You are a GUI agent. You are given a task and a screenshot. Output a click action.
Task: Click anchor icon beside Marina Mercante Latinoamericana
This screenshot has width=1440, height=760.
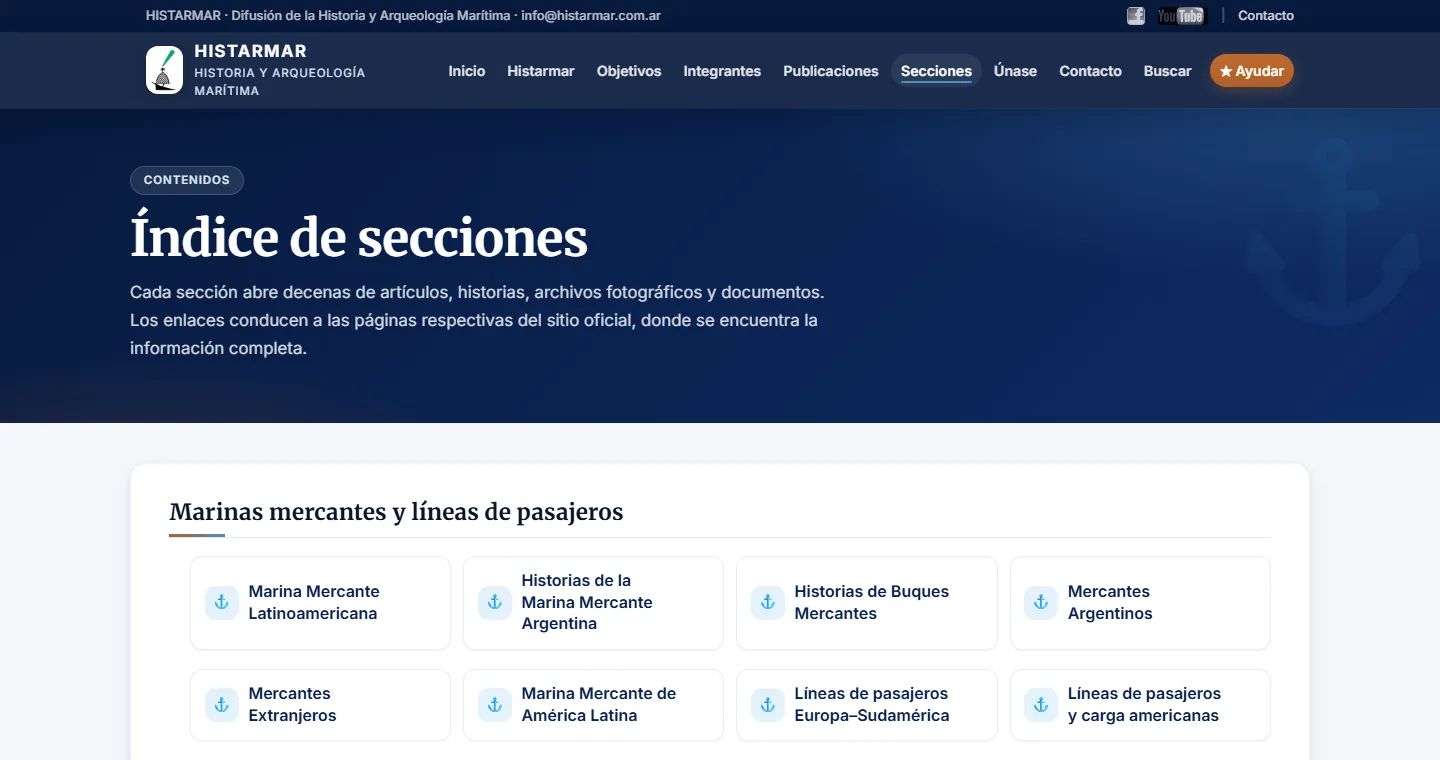(222, 603)
